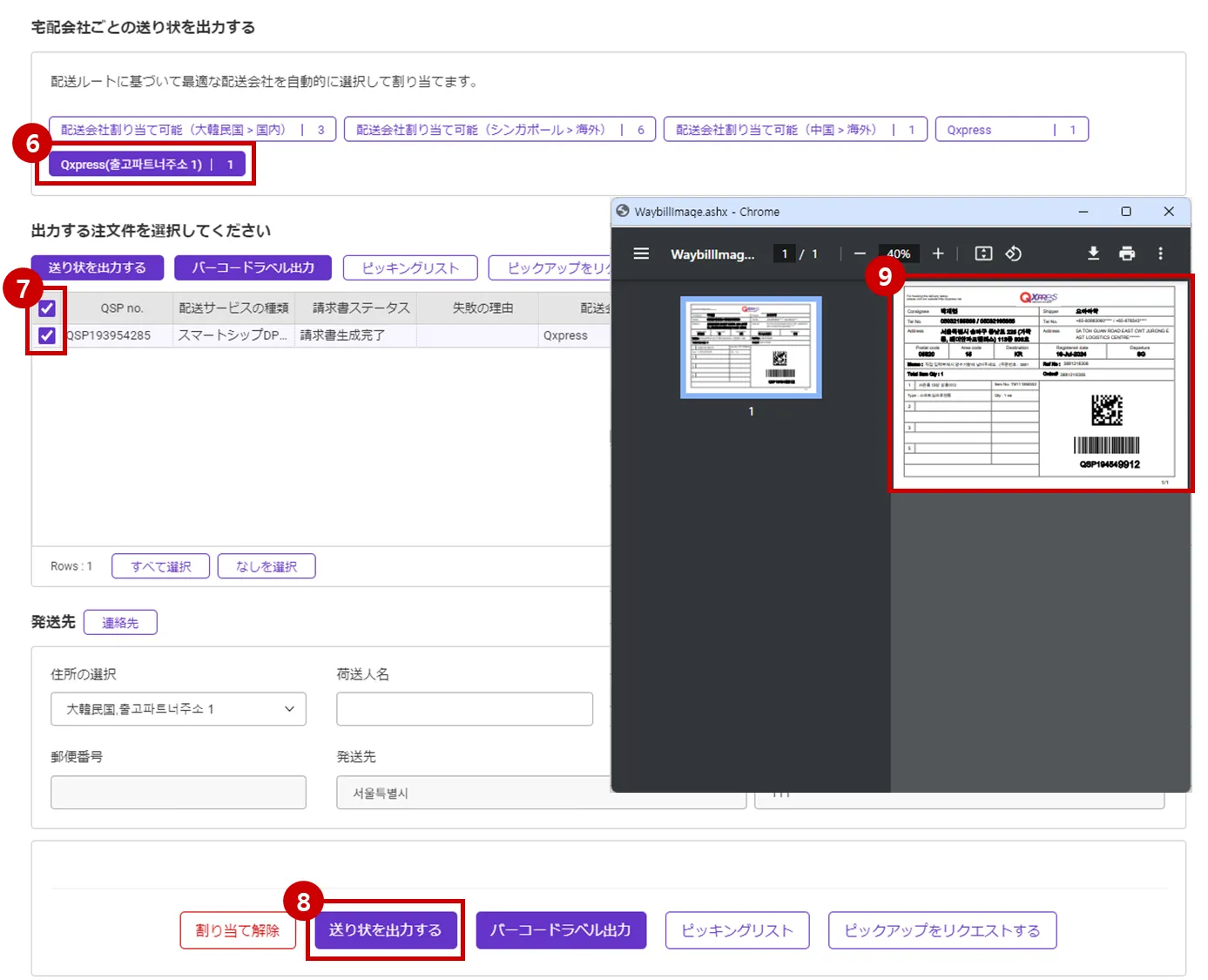
Task: Open the 連絡先 contact button
Action: [x=120, y=622]
